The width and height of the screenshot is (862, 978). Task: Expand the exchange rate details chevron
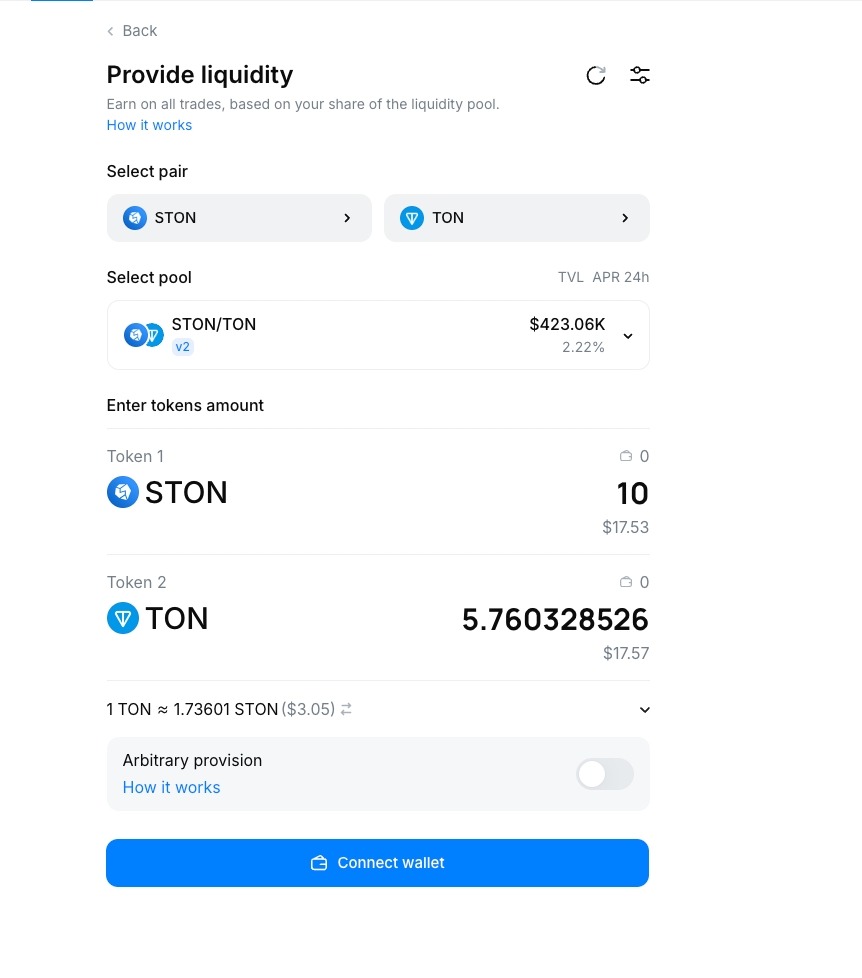coord(645,710)
